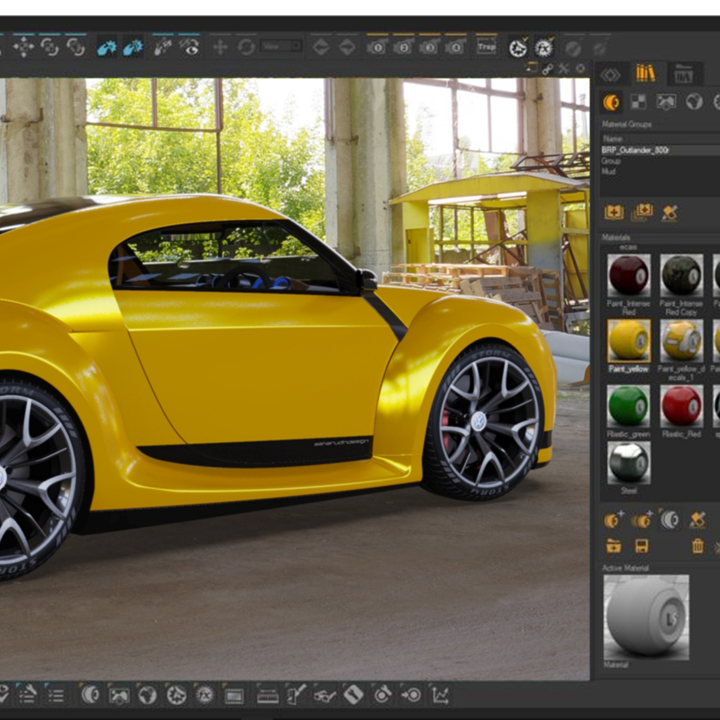Viewport: 720px width, 720px height.
Task: Switch to the eye tab in right panel
Action: (610, 74)
